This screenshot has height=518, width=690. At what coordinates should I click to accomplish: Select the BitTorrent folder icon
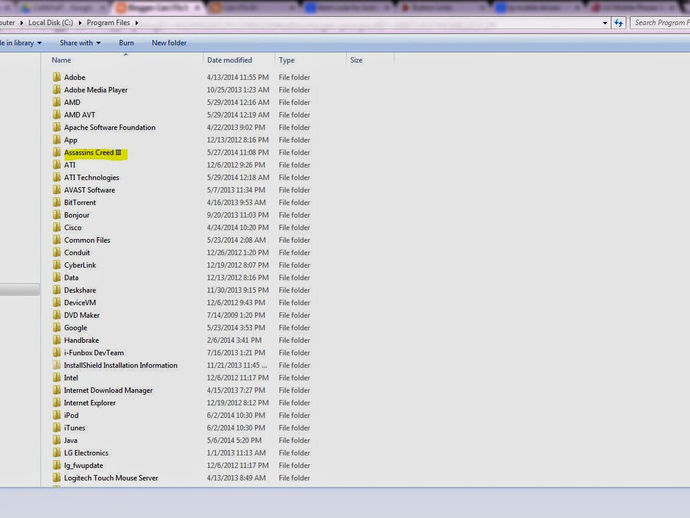pos(57,203)
